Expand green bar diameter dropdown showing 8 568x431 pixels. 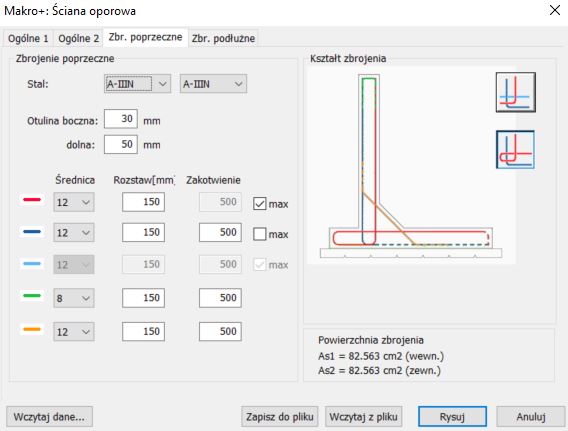click(74, 298)
